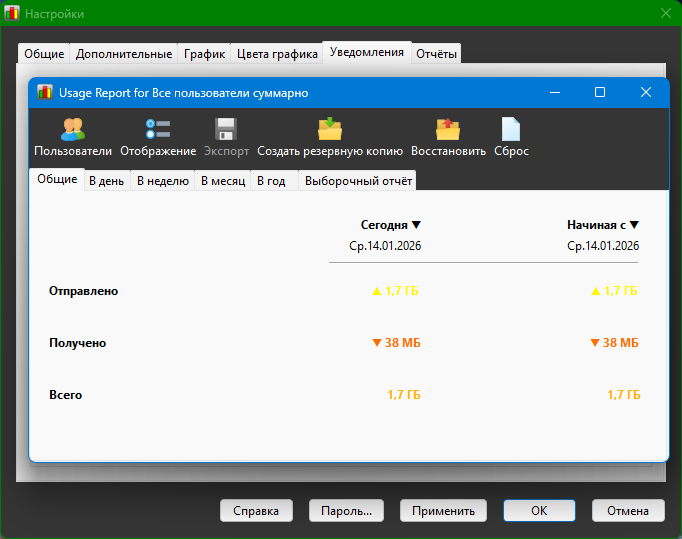Maximize the Usage Report window
Image resolution: width=682 pixels, height=539 pixels.
point(600,92)
